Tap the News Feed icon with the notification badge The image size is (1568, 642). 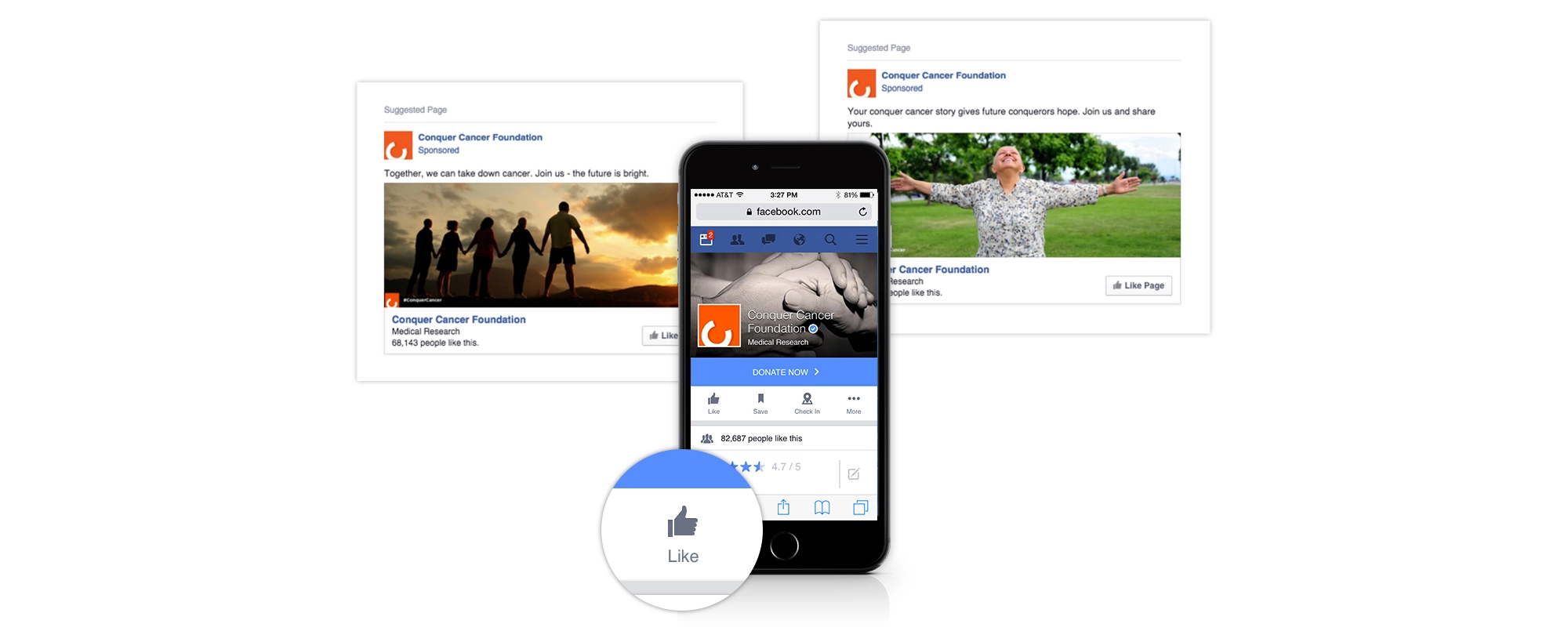tap(706, 239)
